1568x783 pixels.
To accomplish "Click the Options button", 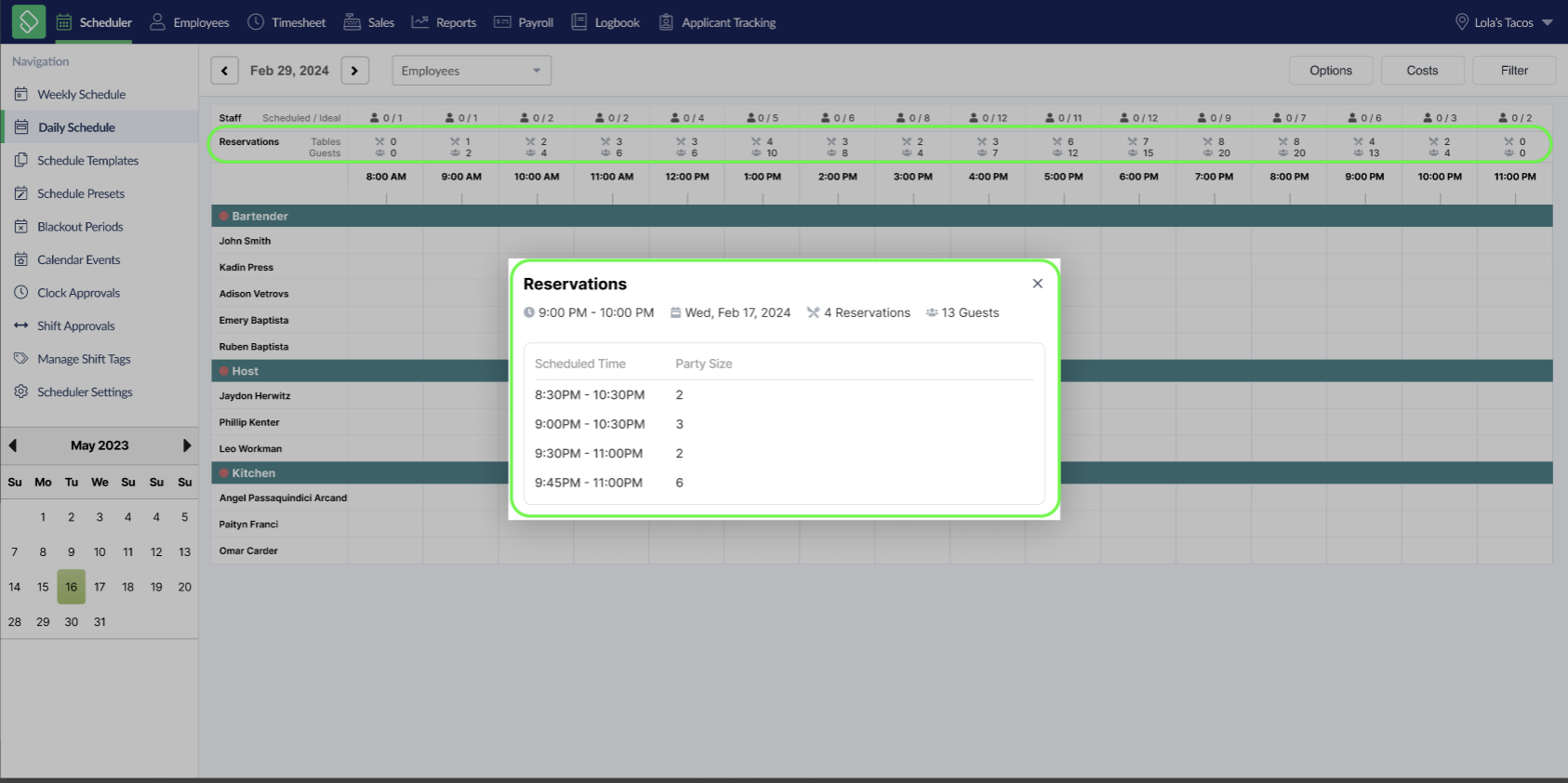I will pos(1331,71).
